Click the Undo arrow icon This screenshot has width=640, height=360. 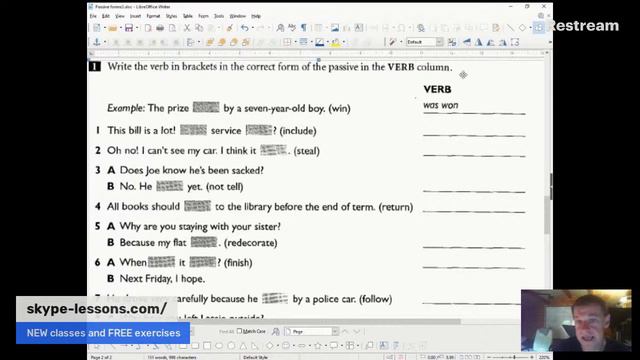(244, 28)
